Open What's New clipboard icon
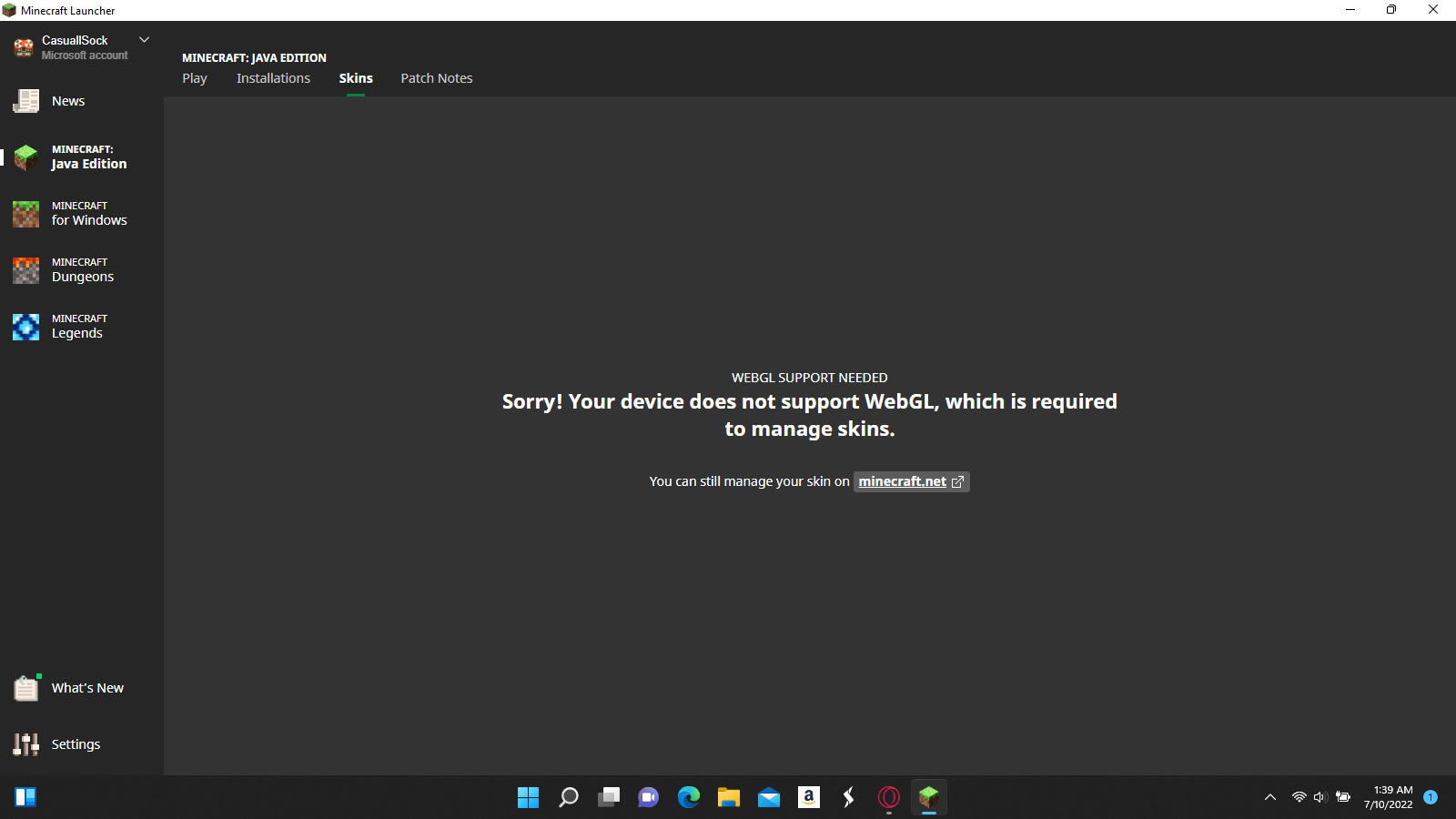Screen dimensions: 1456x819 26,688
